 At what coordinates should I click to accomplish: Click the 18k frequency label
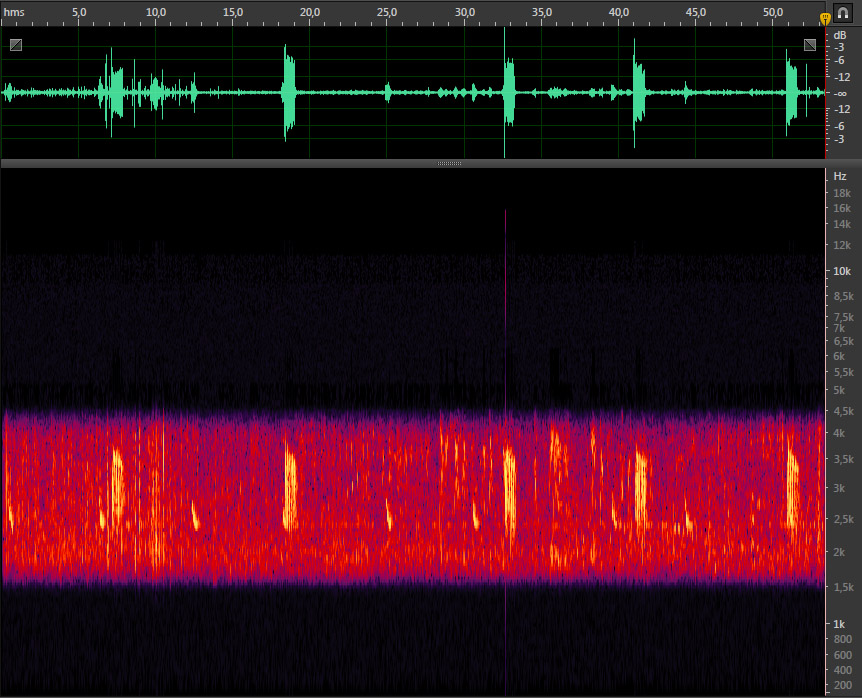[x=842, y=193]
